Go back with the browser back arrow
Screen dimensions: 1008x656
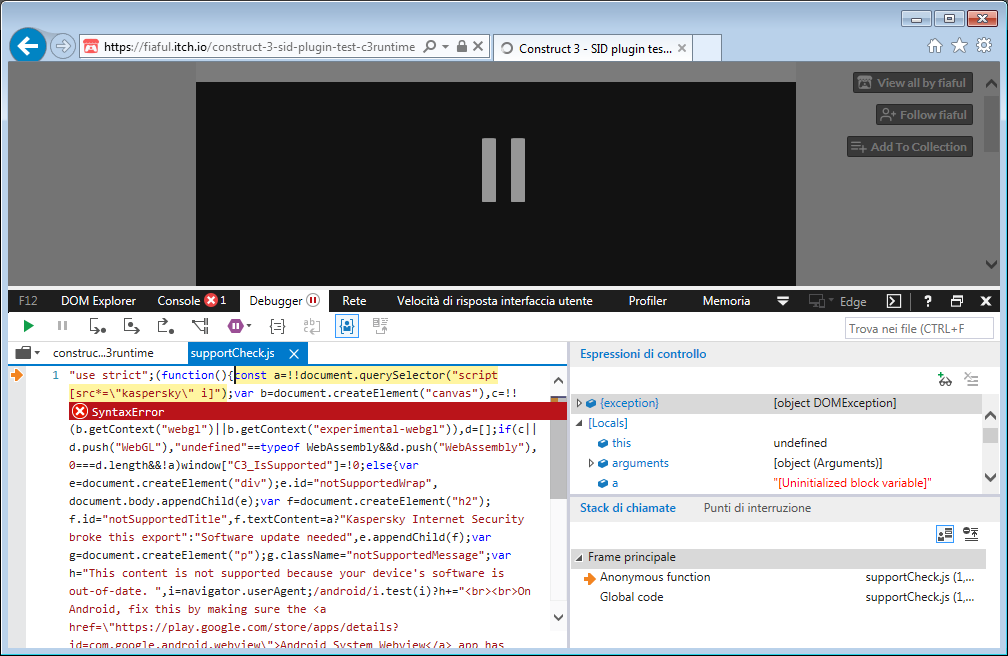tap(28, 46)
